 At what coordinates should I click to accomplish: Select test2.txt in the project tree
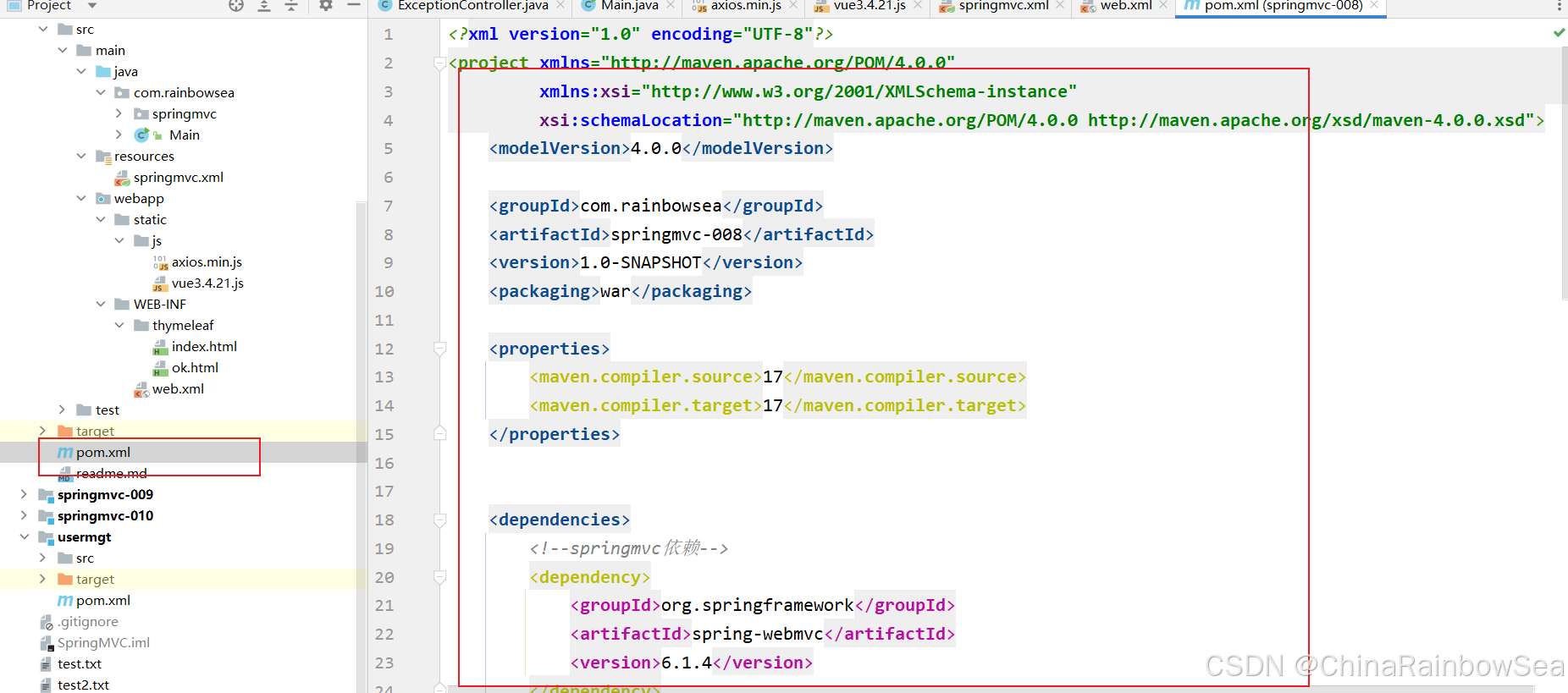(83, 685)
